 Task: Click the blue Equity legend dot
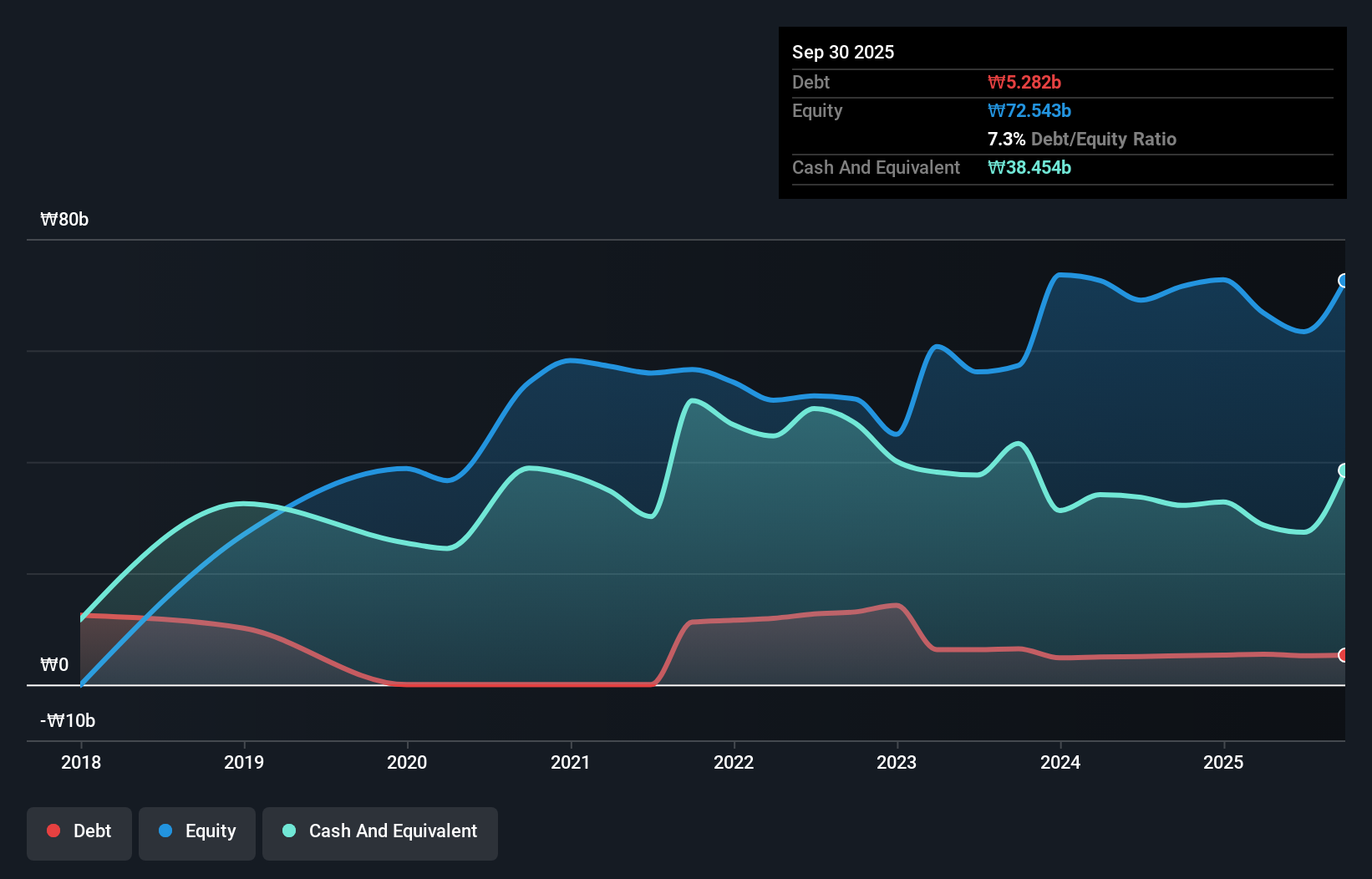click(164, 831)
